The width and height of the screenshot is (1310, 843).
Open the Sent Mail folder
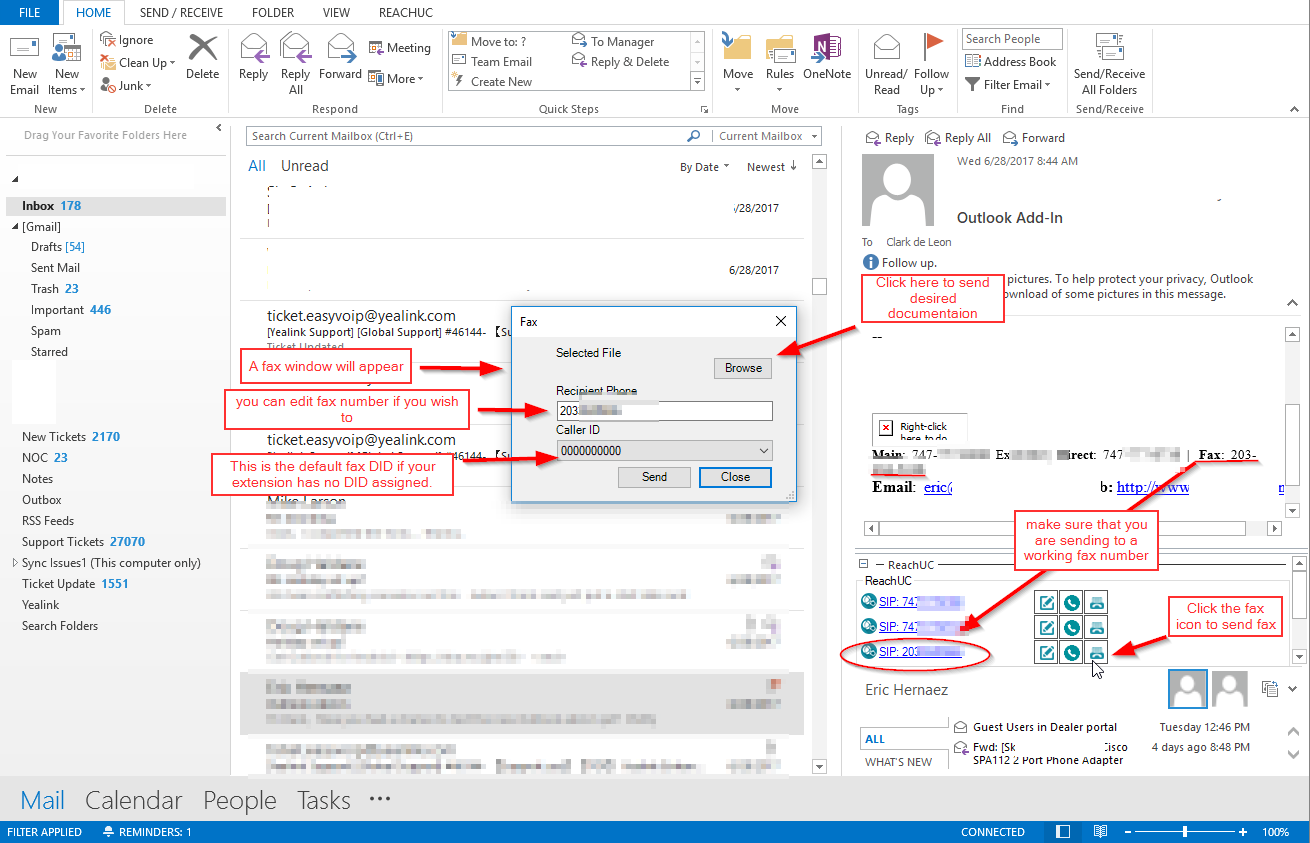(x=55, y=268)
